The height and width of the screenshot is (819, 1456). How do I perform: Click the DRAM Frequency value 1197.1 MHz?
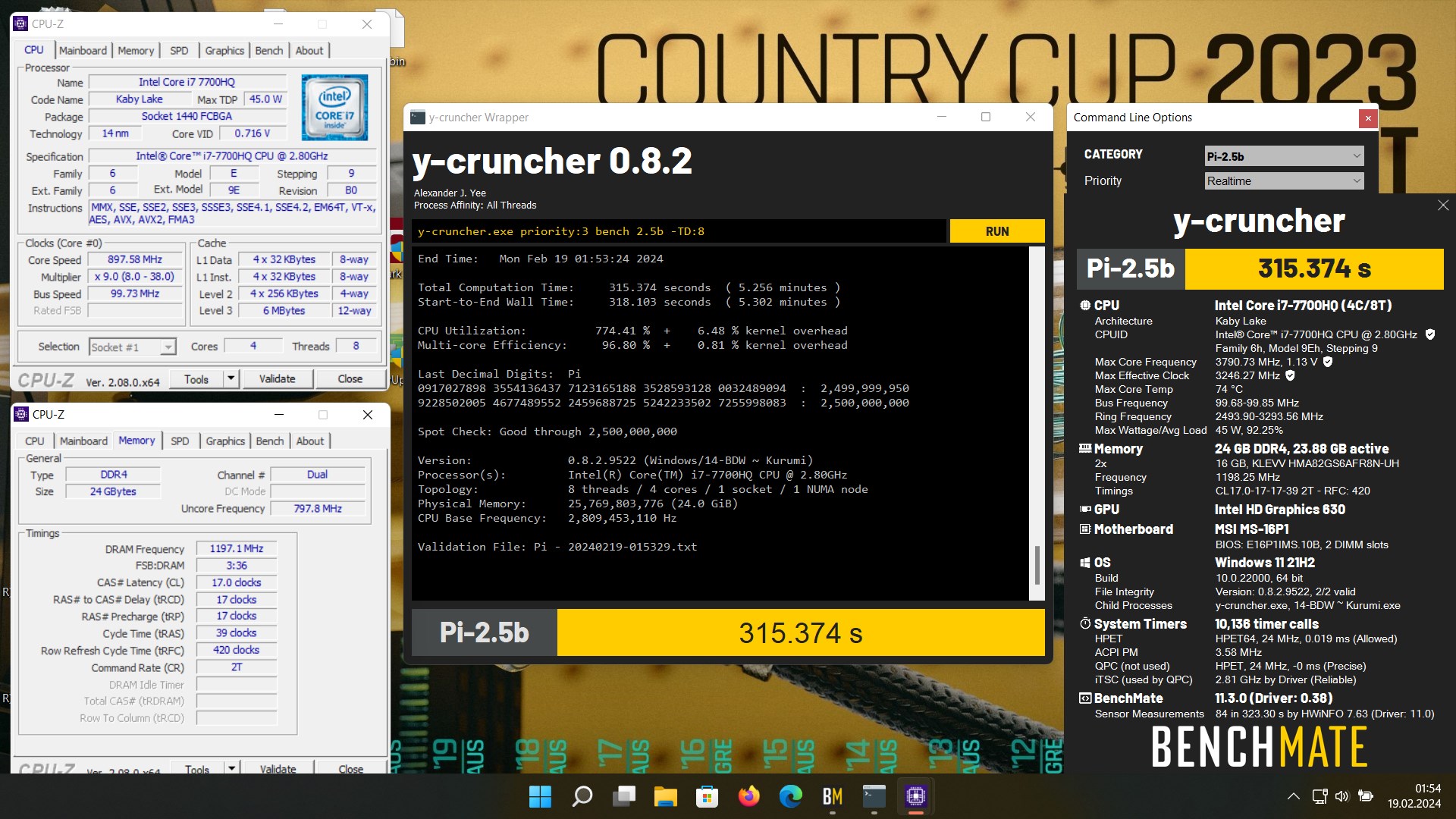click(x=237, y=548)
